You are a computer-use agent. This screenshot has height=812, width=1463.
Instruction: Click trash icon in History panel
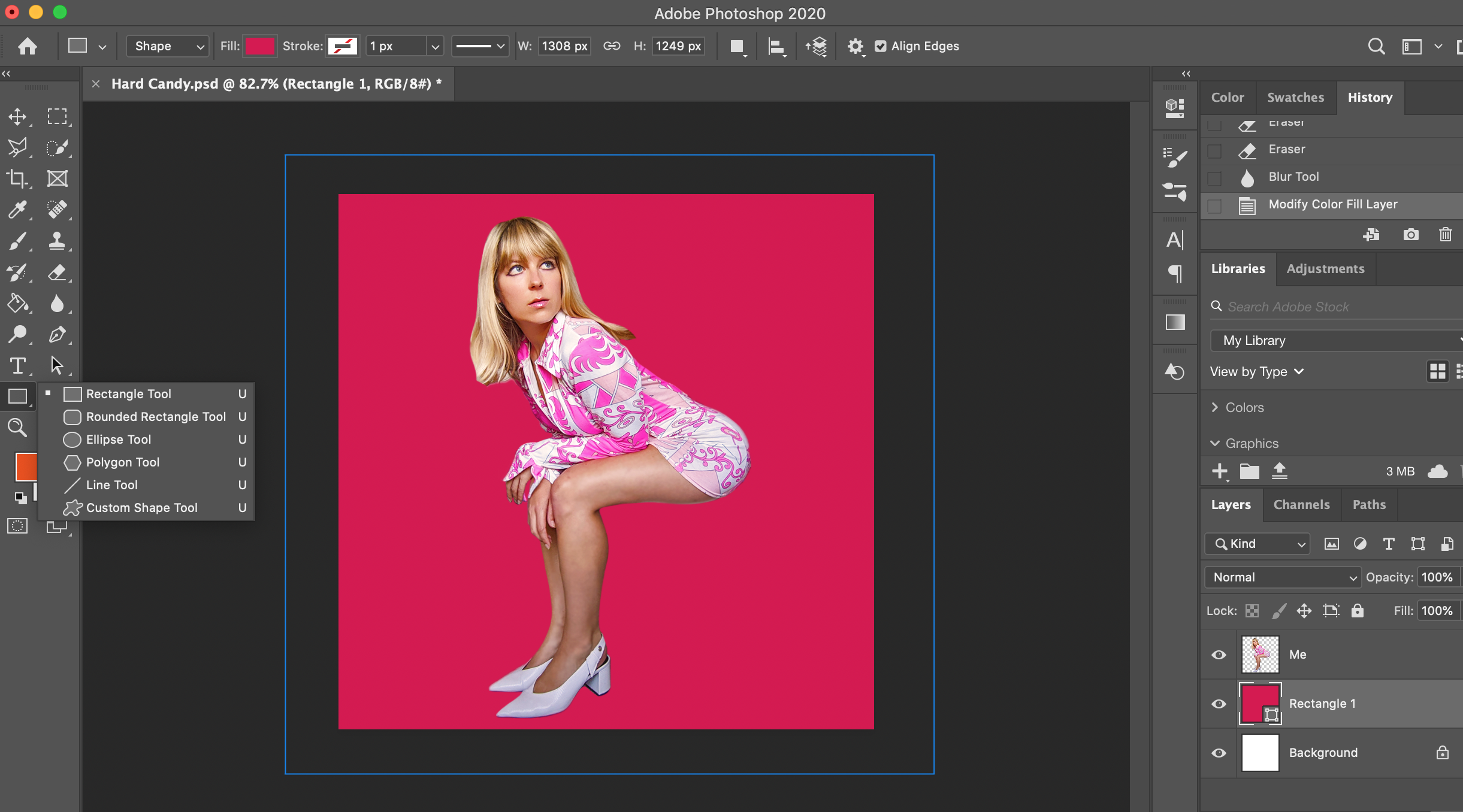(x=1445, y=234)
